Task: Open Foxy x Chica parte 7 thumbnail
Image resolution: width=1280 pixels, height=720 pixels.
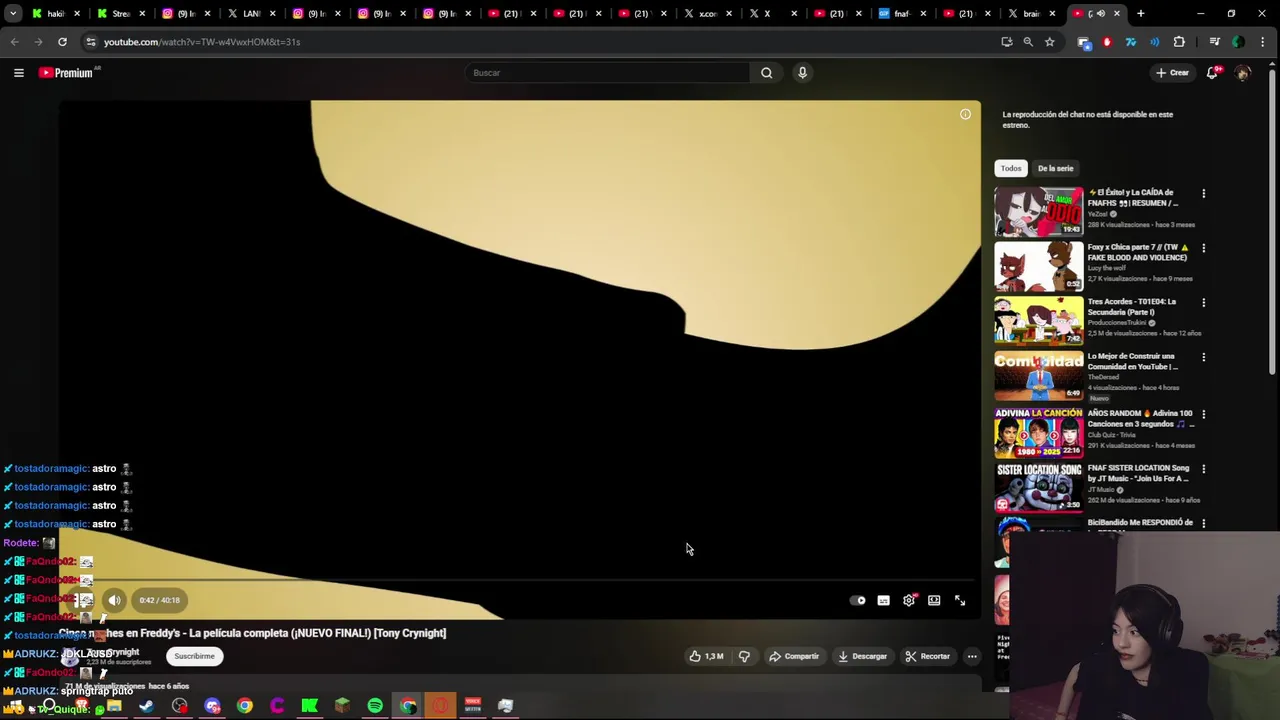Action: (x=1038, y=266)
